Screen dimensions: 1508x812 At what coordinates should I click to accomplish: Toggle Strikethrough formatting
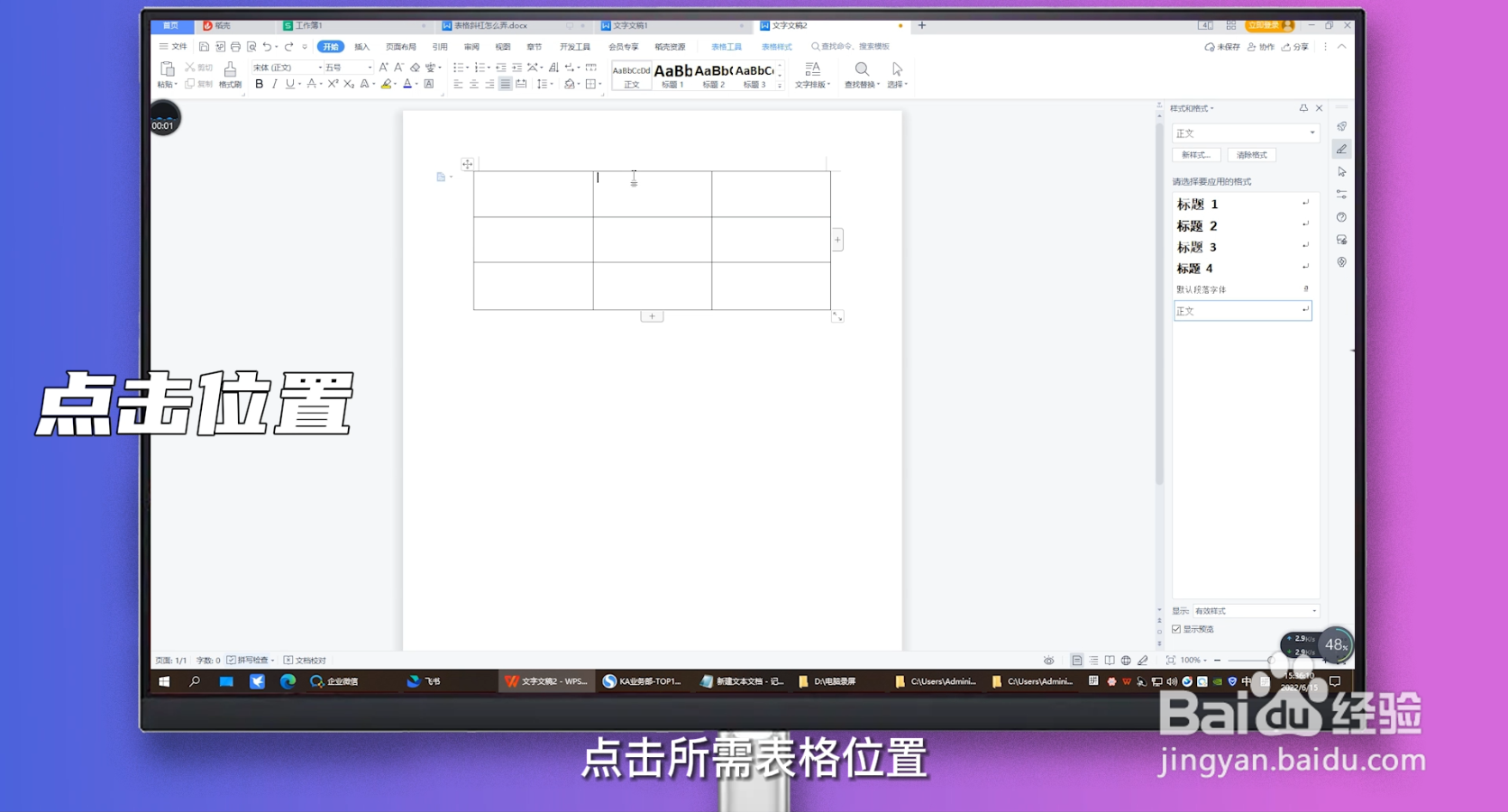(311, 84)
